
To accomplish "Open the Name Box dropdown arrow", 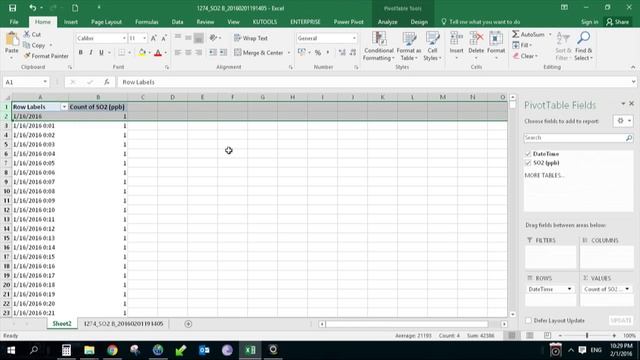I will point(45,82).
